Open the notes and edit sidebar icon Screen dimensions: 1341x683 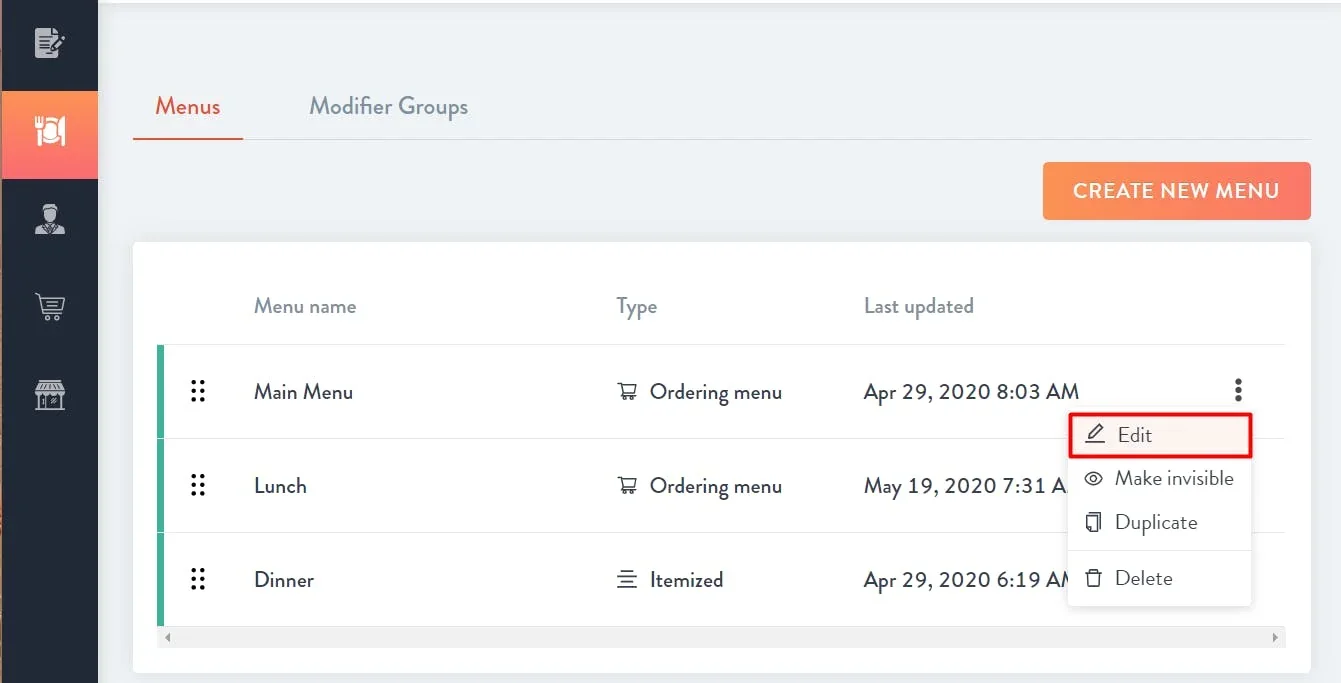(49, 43)
